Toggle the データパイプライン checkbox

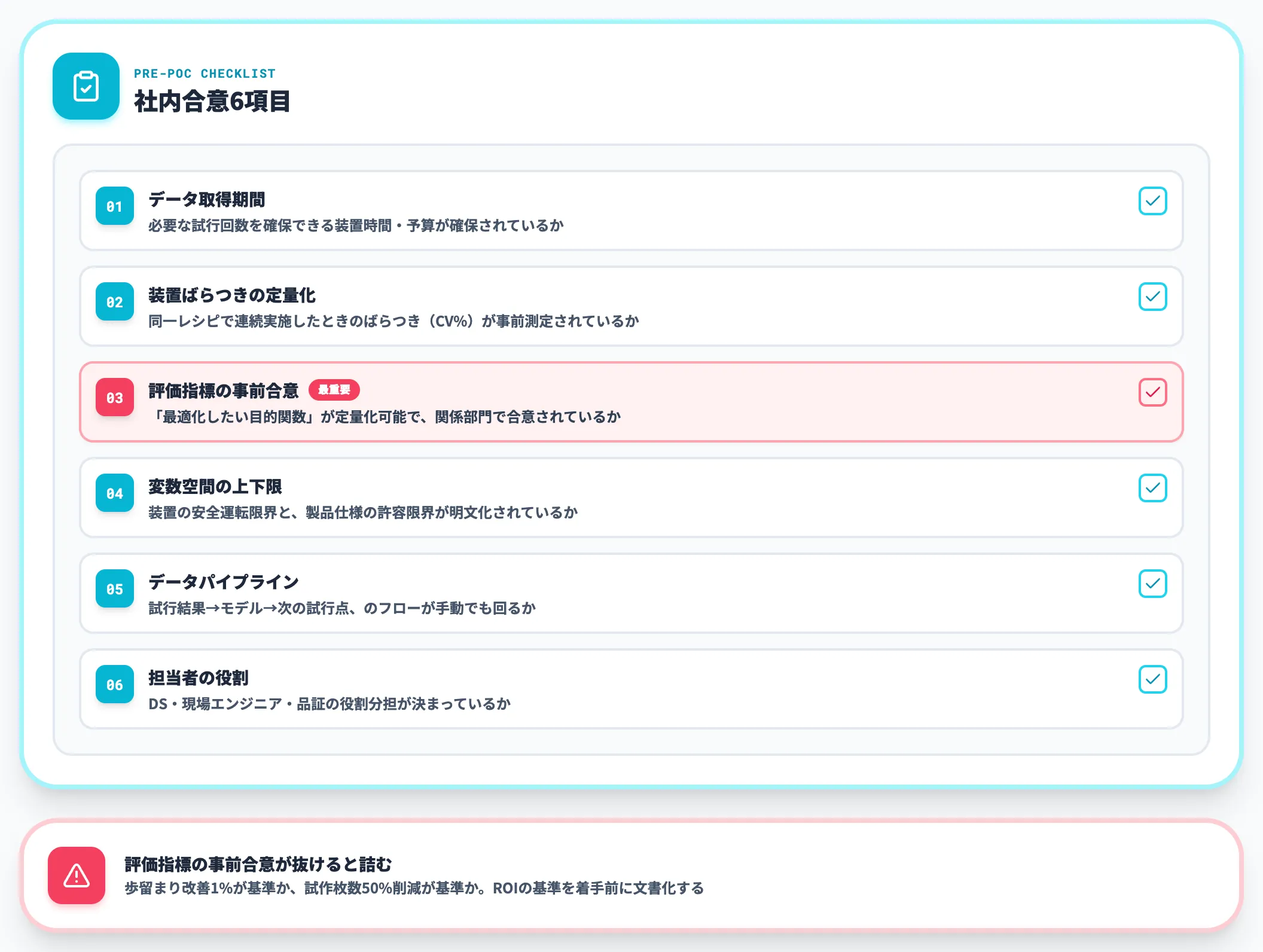1153,584
